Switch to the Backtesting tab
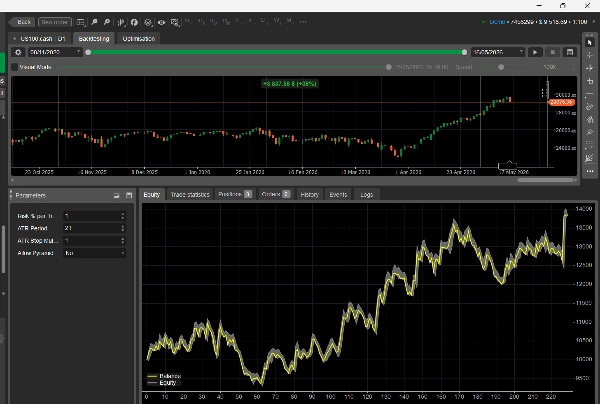This screenshot has height=404, width=600. tap(94, 39)
